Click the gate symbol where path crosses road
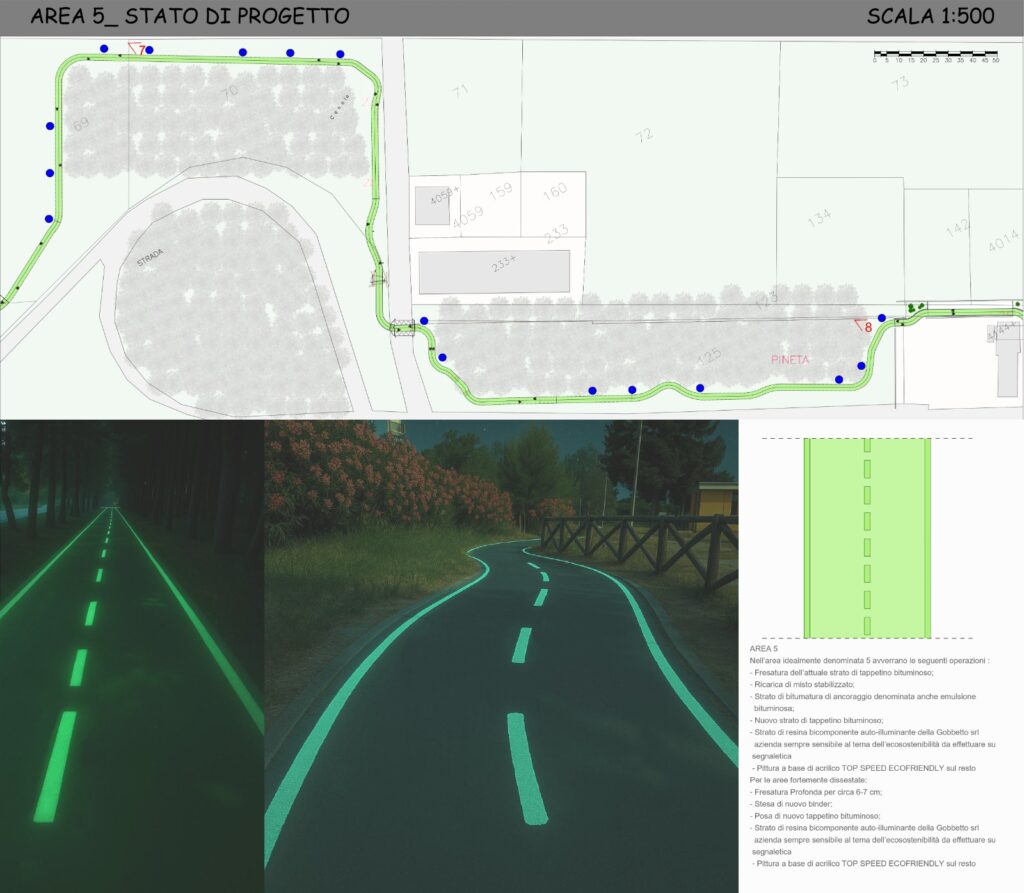Viewport: 1024px width, 893px height. pos(403,328)
